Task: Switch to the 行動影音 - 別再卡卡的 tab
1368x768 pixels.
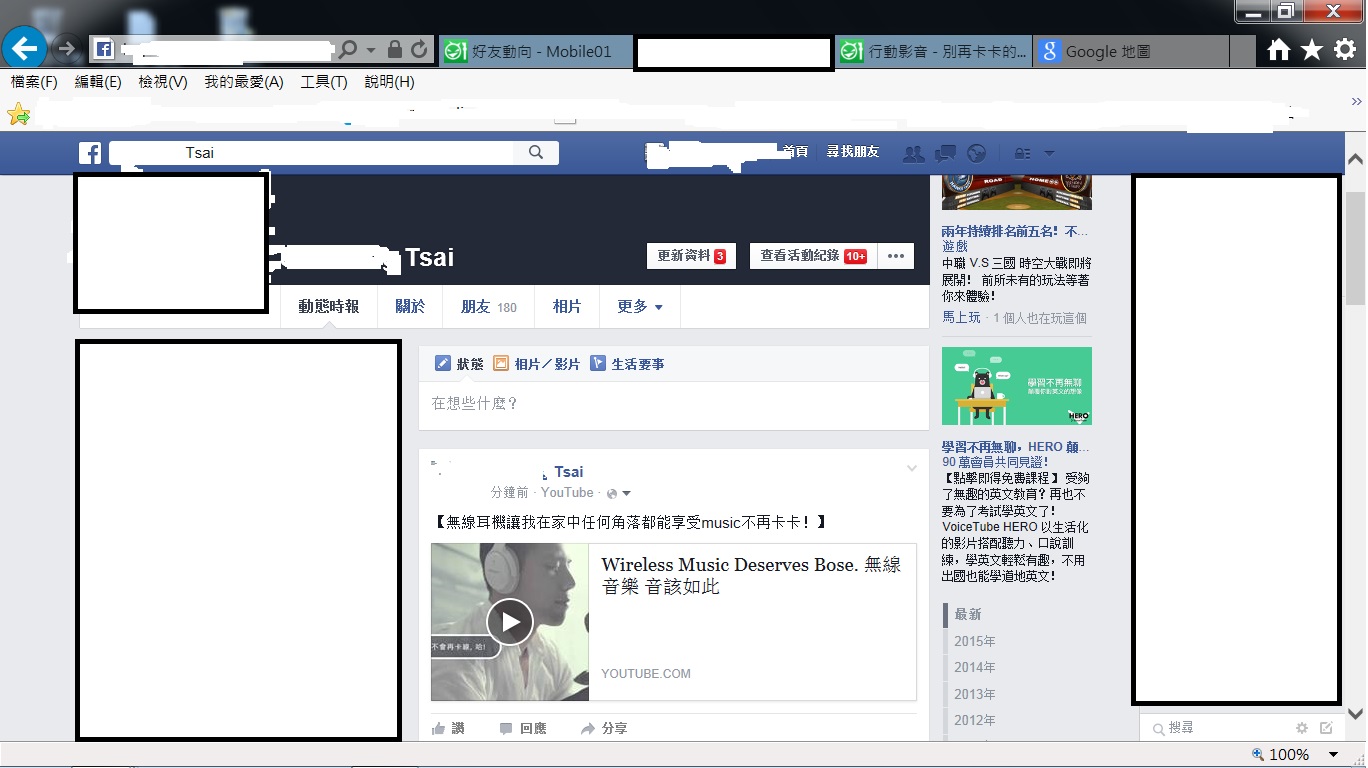Action: 934,51
